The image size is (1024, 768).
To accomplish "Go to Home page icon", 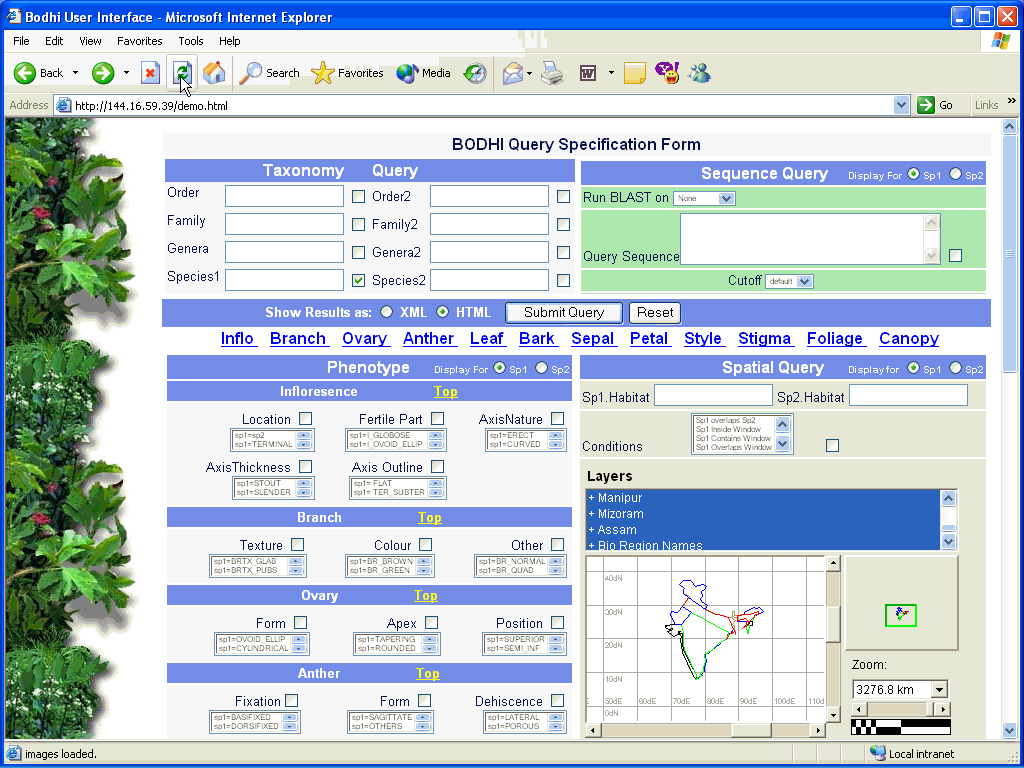I will point(213,73).
